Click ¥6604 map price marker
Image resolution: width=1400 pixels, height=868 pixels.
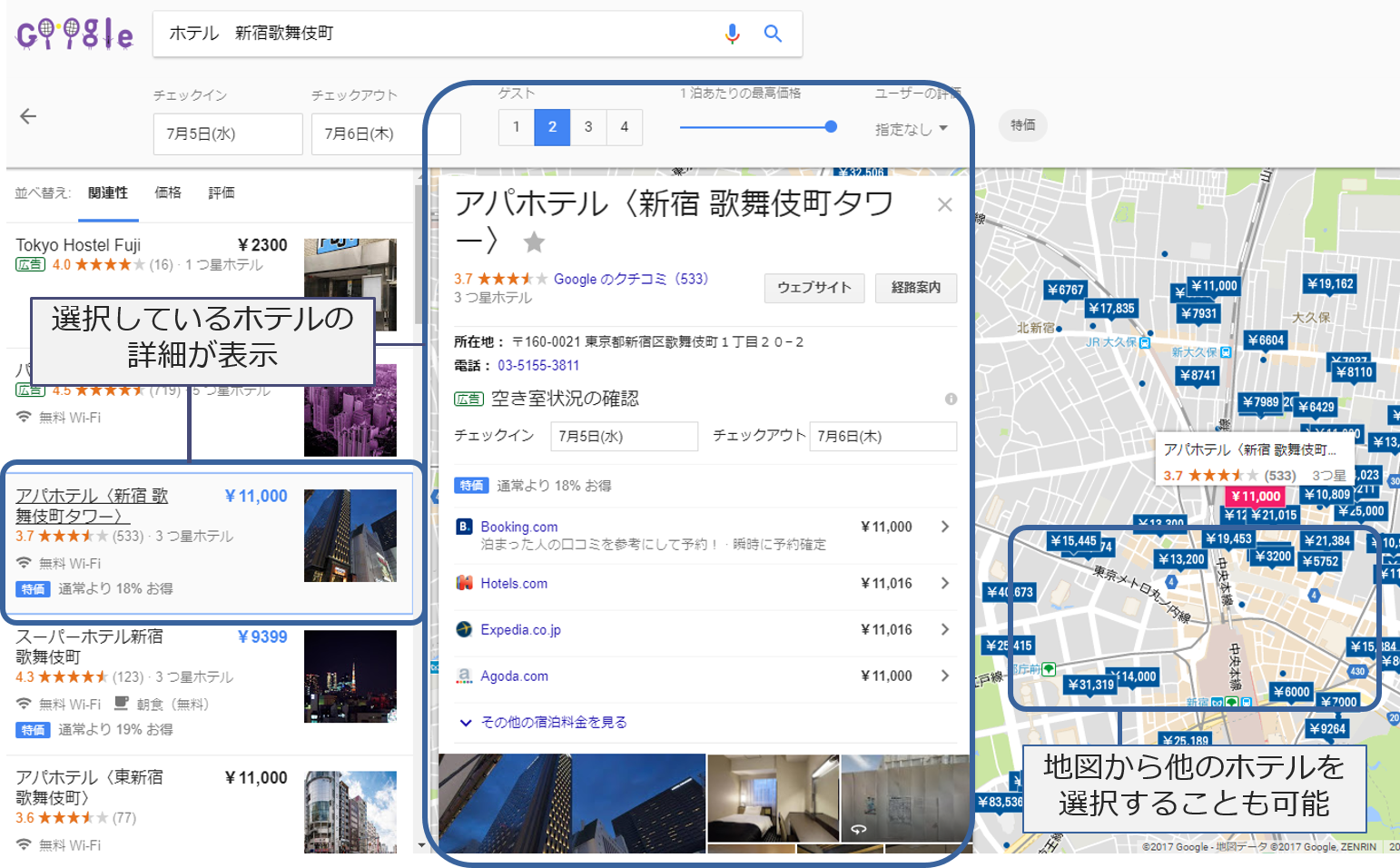click(1266, 340)
